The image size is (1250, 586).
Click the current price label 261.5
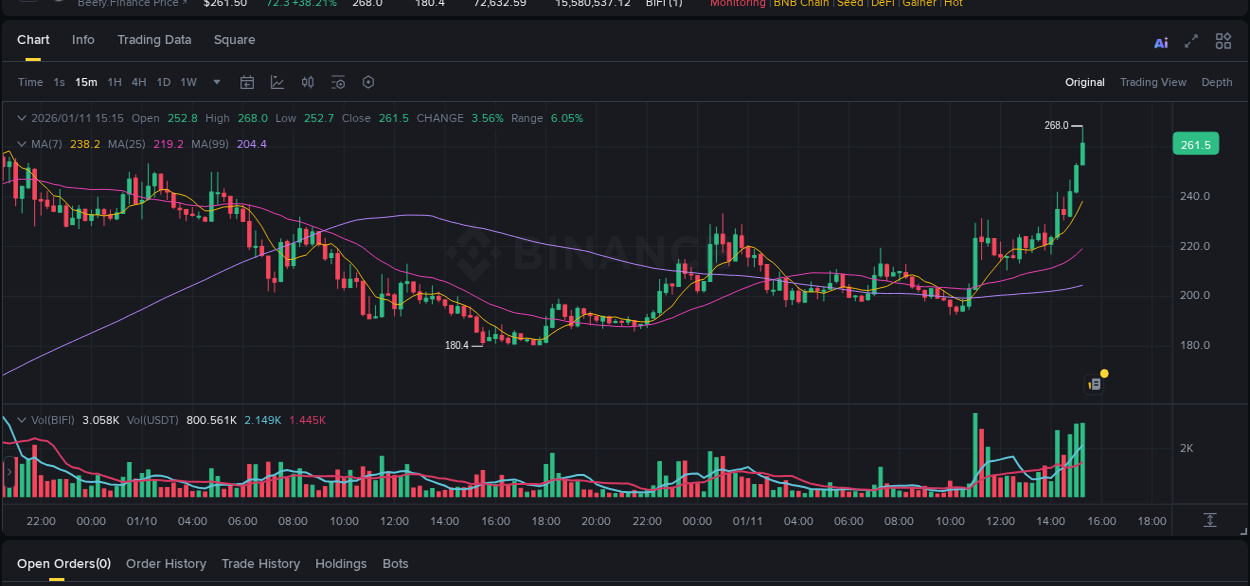[1195, 144]
